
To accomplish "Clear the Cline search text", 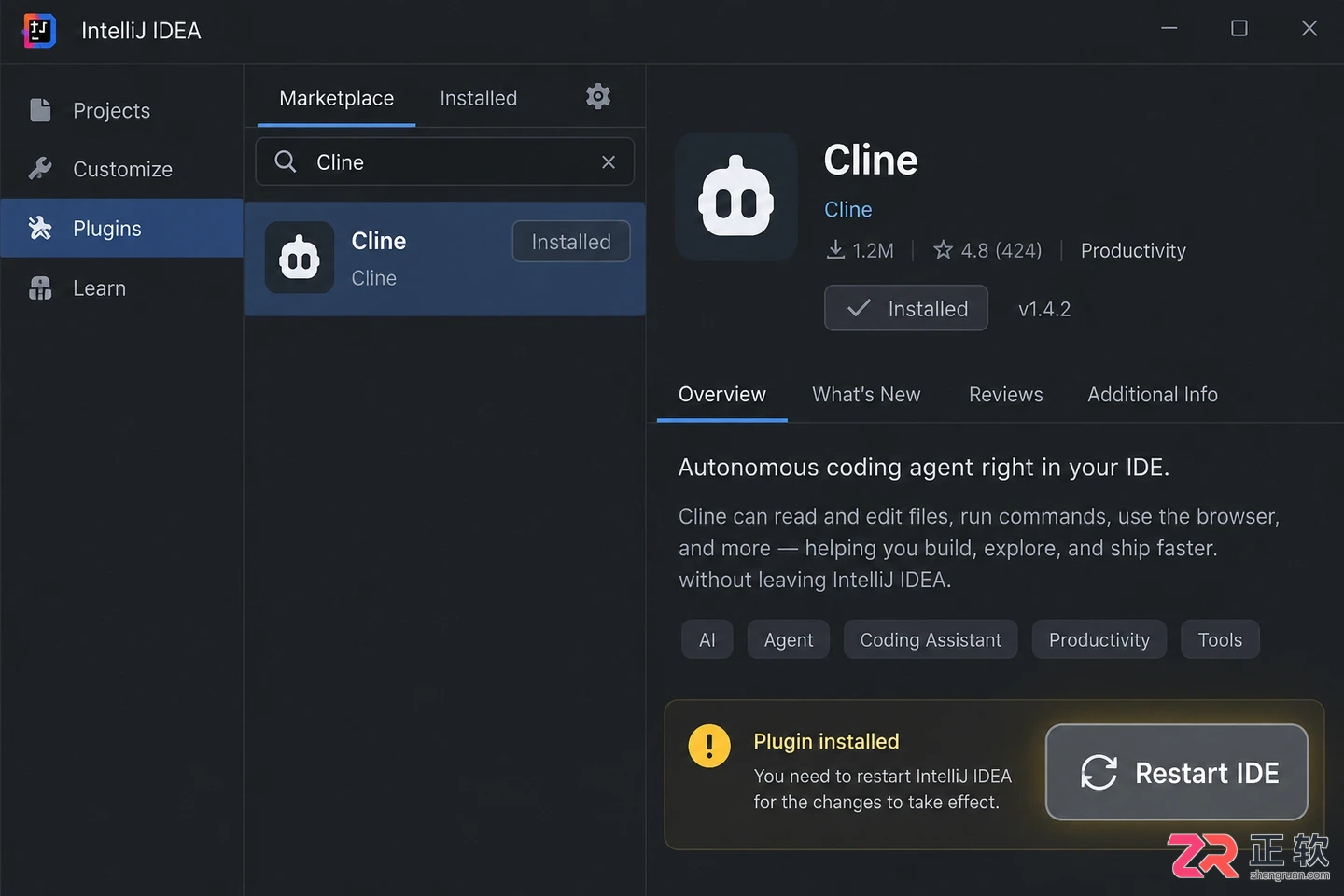I will (x=609, y=162).
